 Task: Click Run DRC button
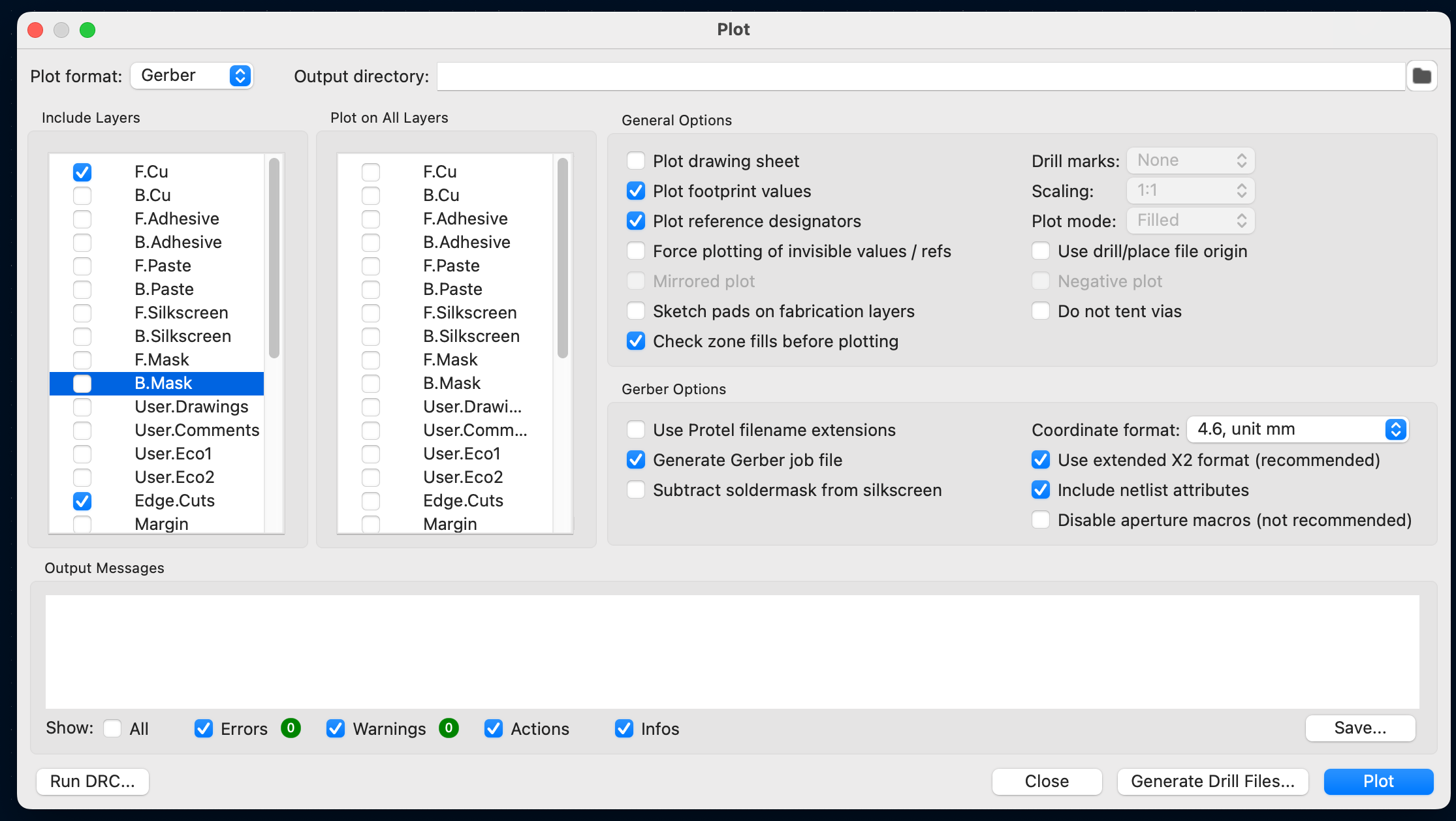93,781
